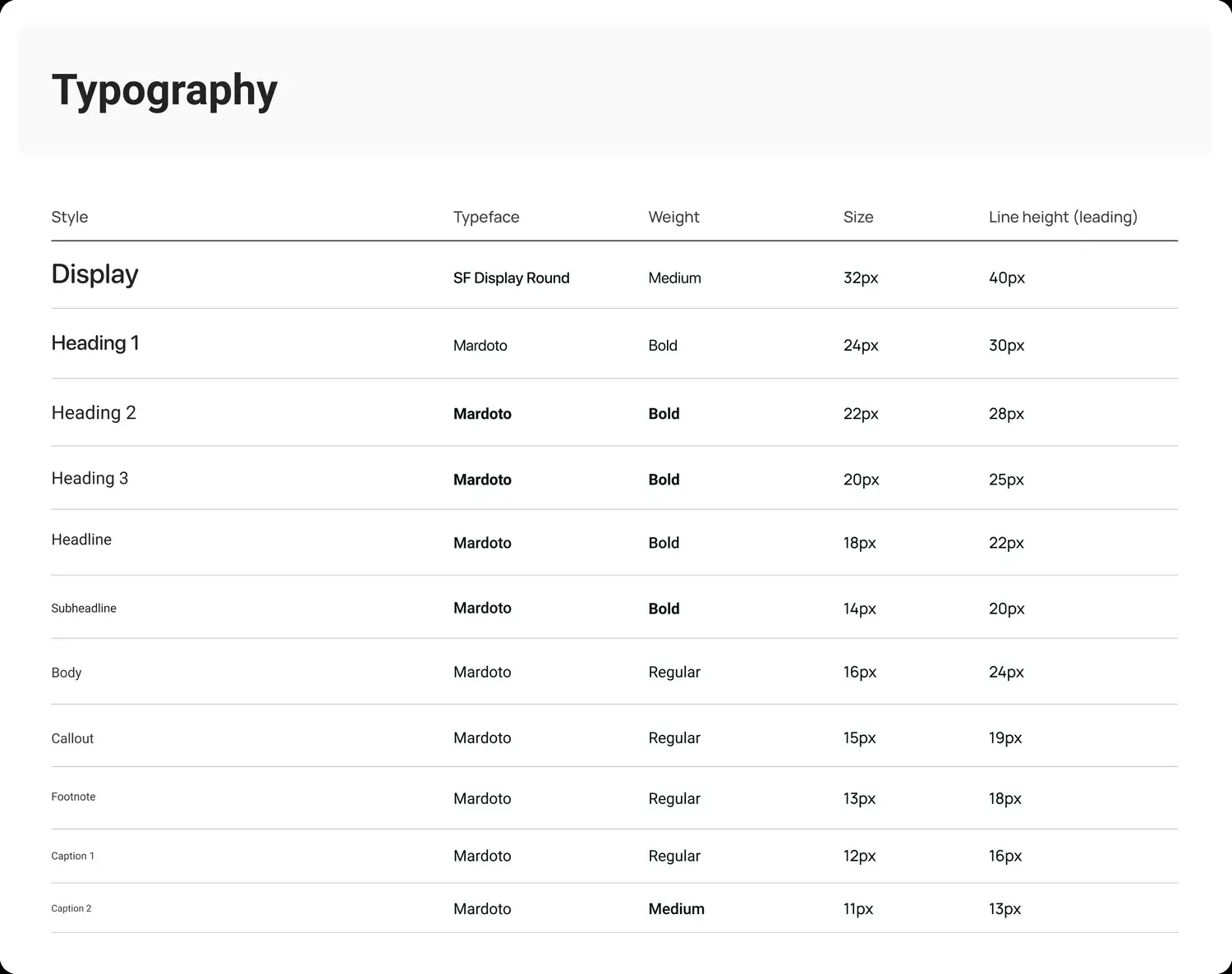Click "Mardoto" in the Headline row
Screen dimensions: 1232x974
482,543
